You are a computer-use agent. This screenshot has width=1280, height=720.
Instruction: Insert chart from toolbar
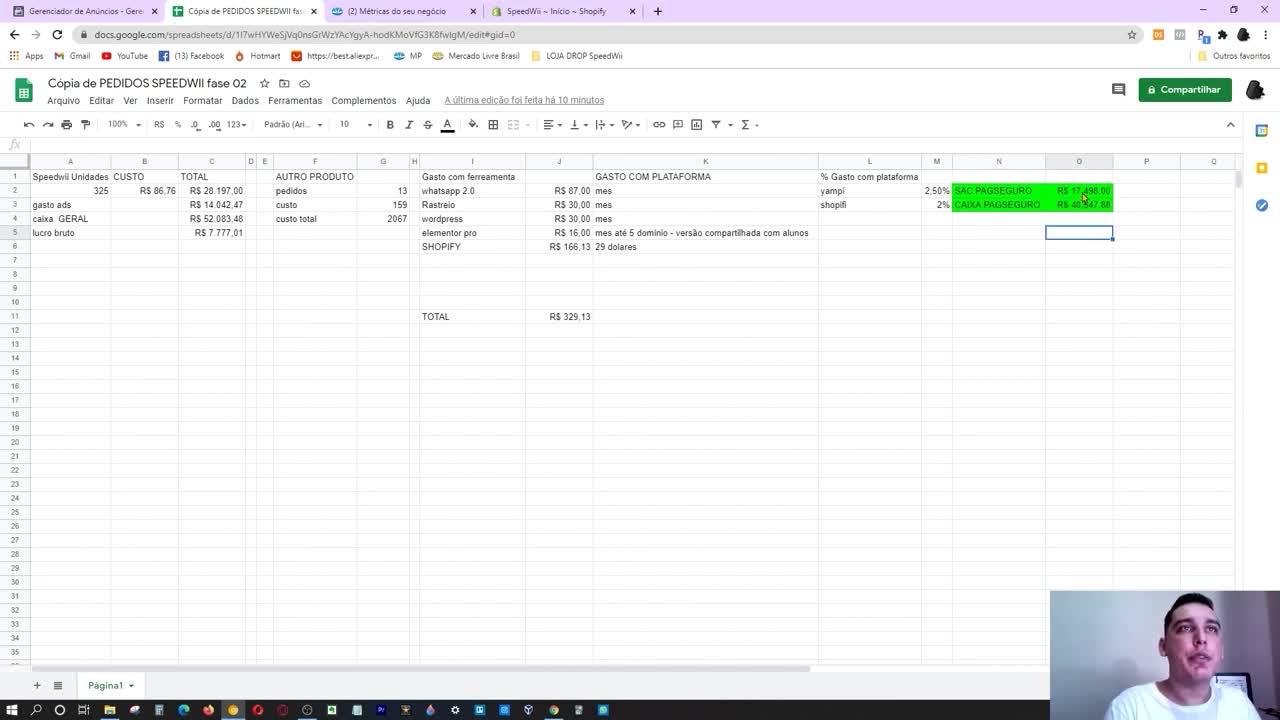pyautogui.click(x=697, y=125)
